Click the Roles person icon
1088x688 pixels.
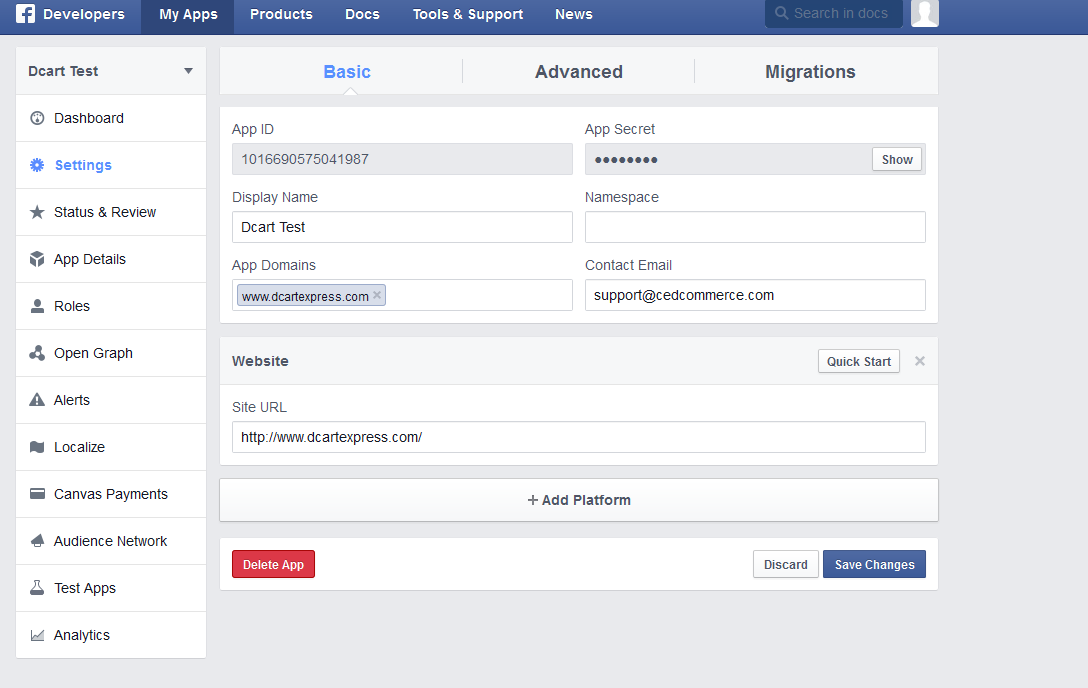pyautogui.click(x=37, y=306)
